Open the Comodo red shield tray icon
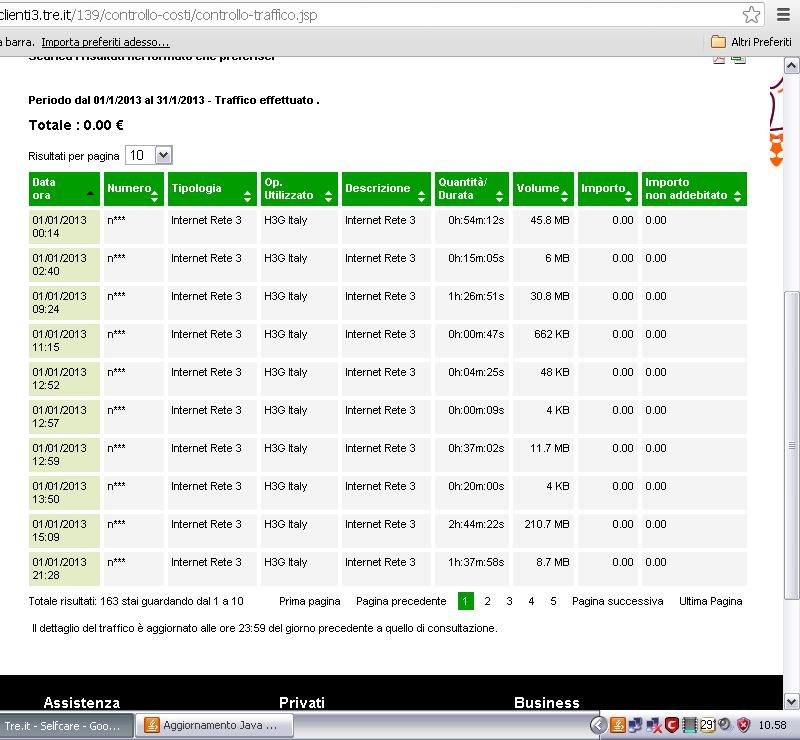Screen dimensions: 800x740 click(672, 725)
